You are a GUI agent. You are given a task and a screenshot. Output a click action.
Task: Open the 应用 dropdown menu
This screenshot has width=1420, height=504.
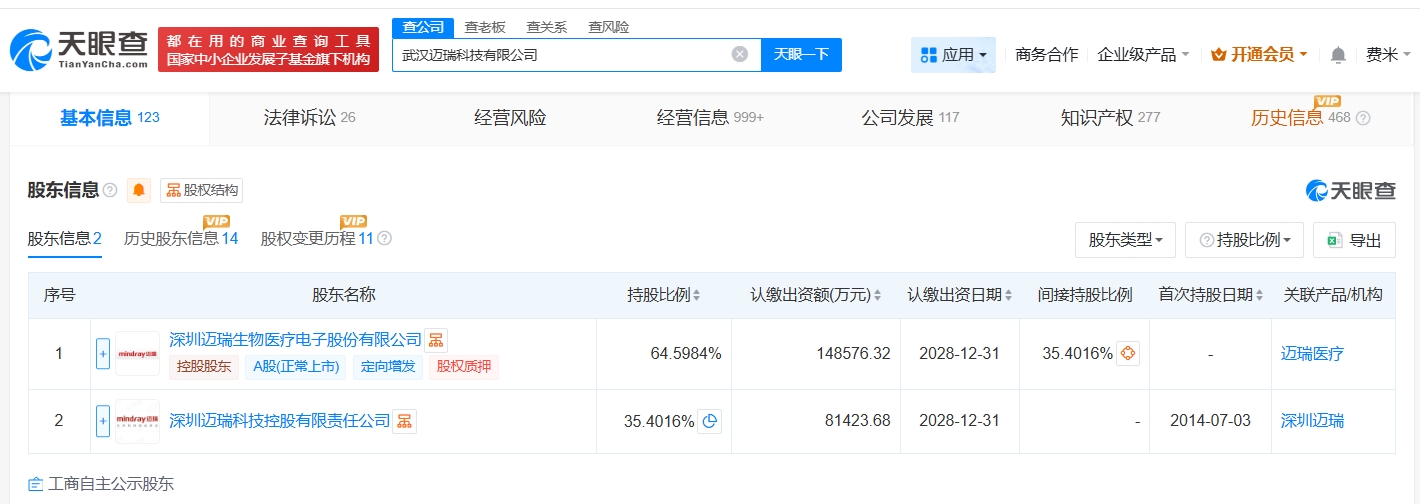coord(953,55)
